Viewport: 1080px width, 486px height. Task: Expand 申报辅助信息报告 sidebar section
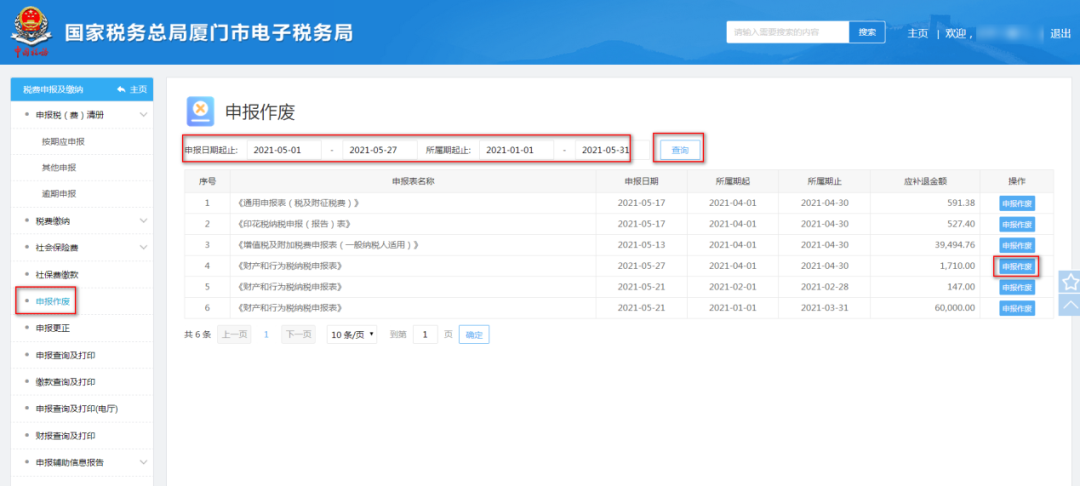143,462
